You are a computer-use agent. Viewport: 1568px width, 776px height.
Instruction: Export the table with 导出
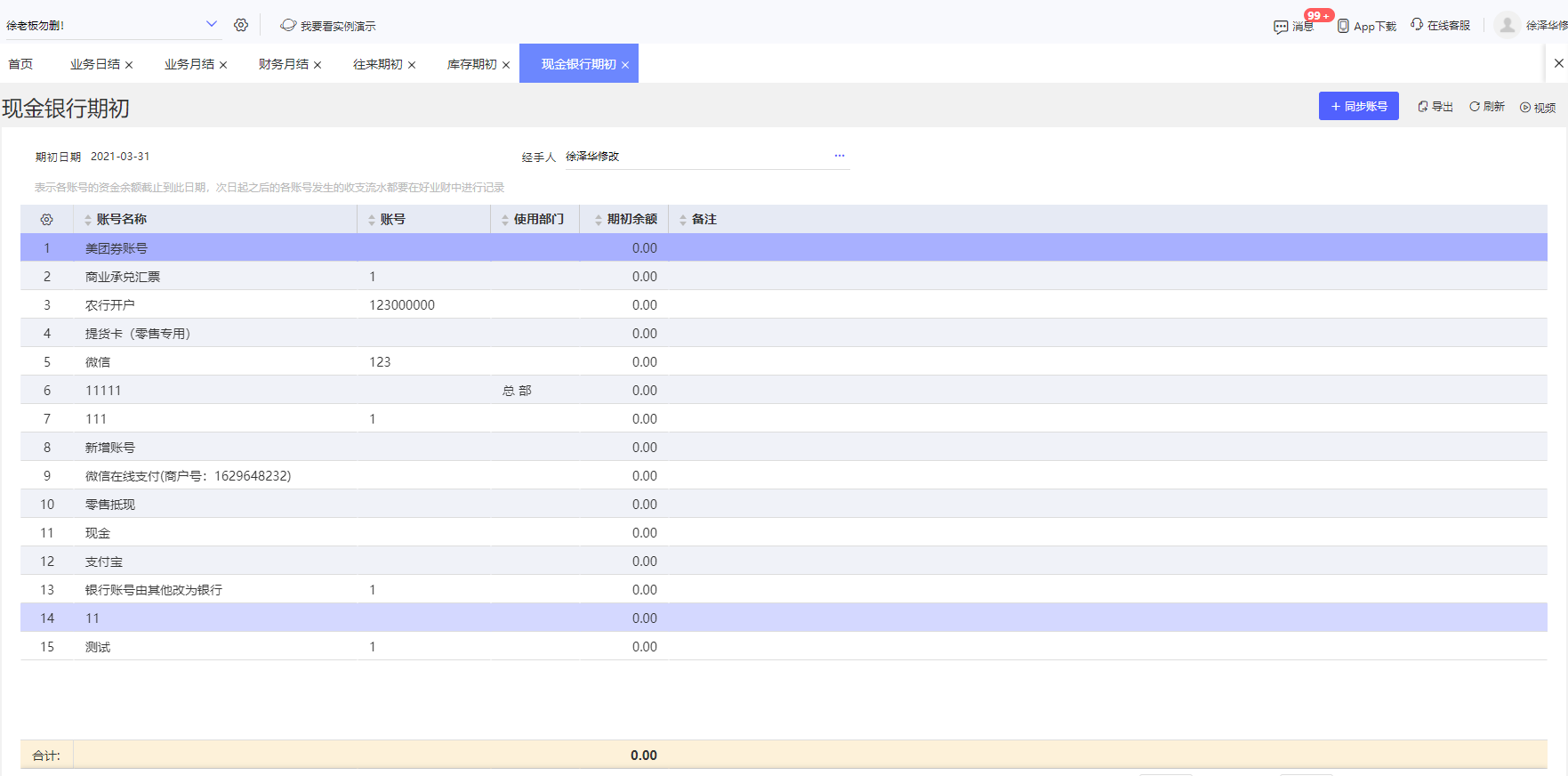point(1435,107)
